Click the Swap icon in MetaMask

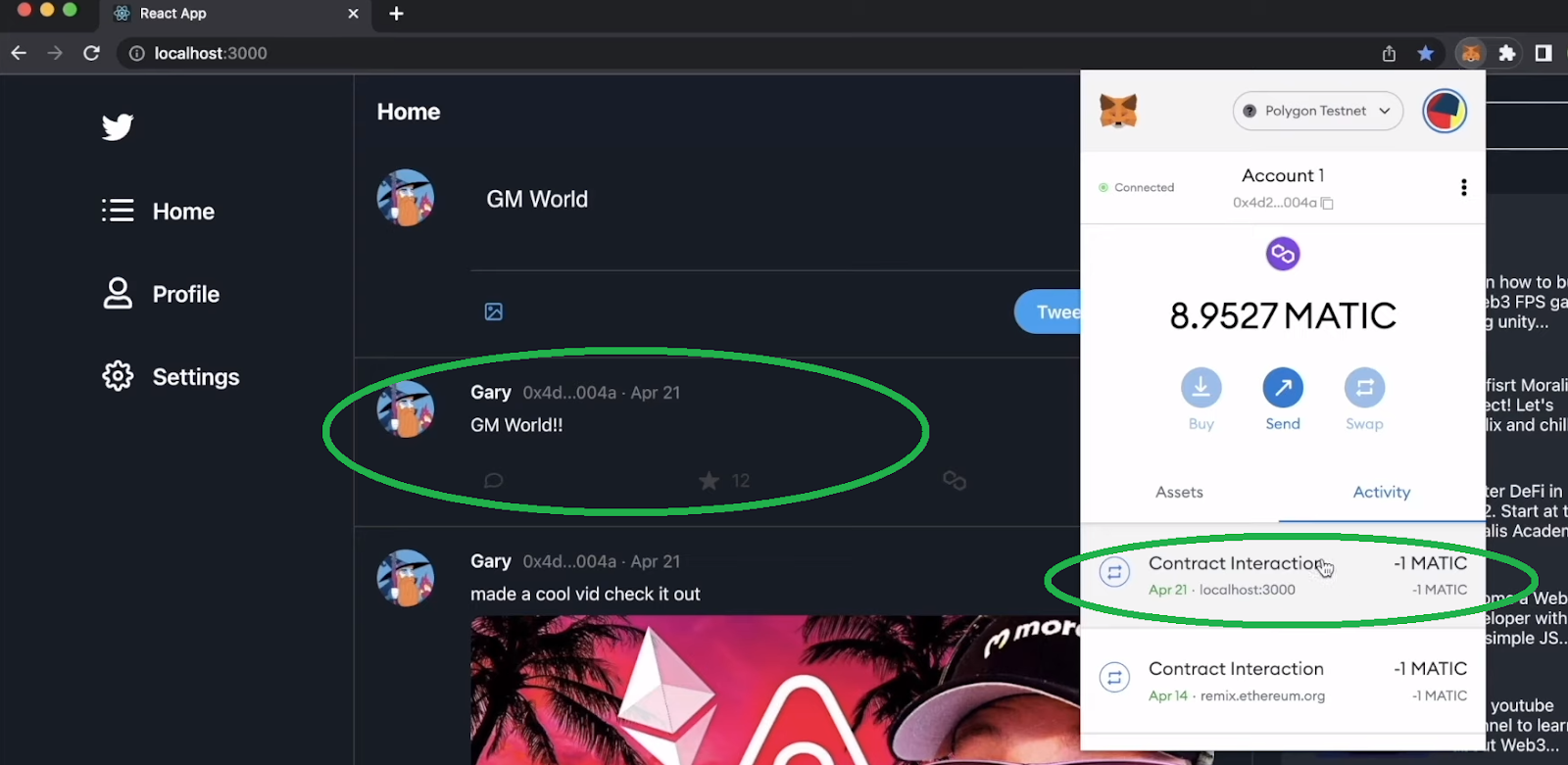pyautogui.click(x=1364, y=388)
